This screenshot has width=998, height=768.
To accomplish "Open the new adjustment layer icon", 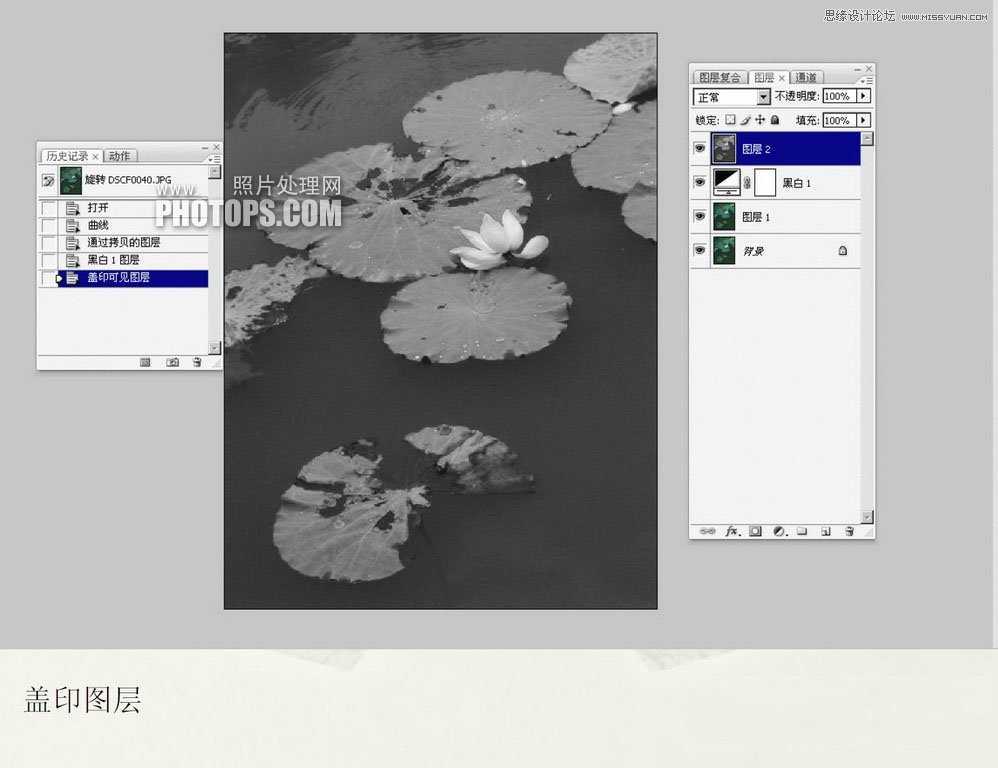I will pyautogui.click(x=781, y=532).
